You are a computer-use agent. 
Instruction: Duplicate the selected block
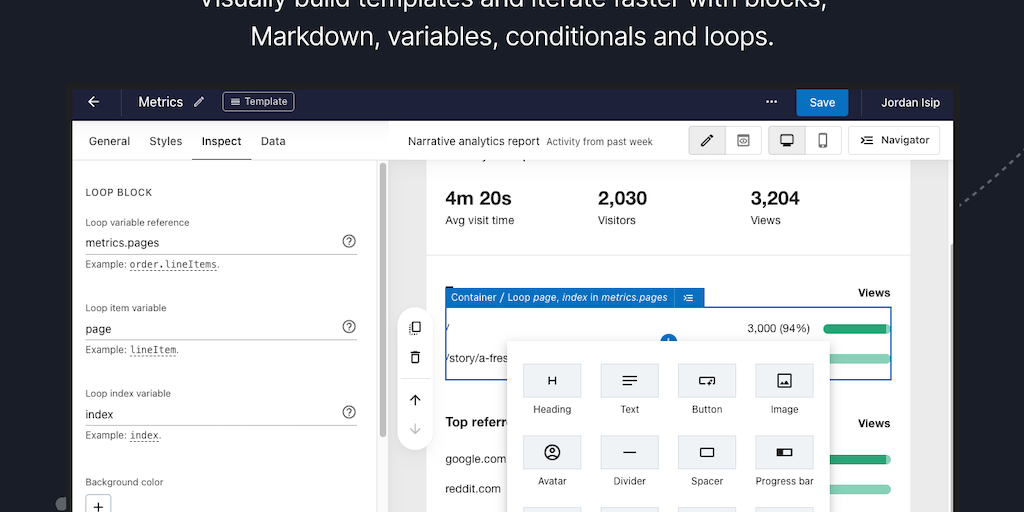click(x=415, y=328)
